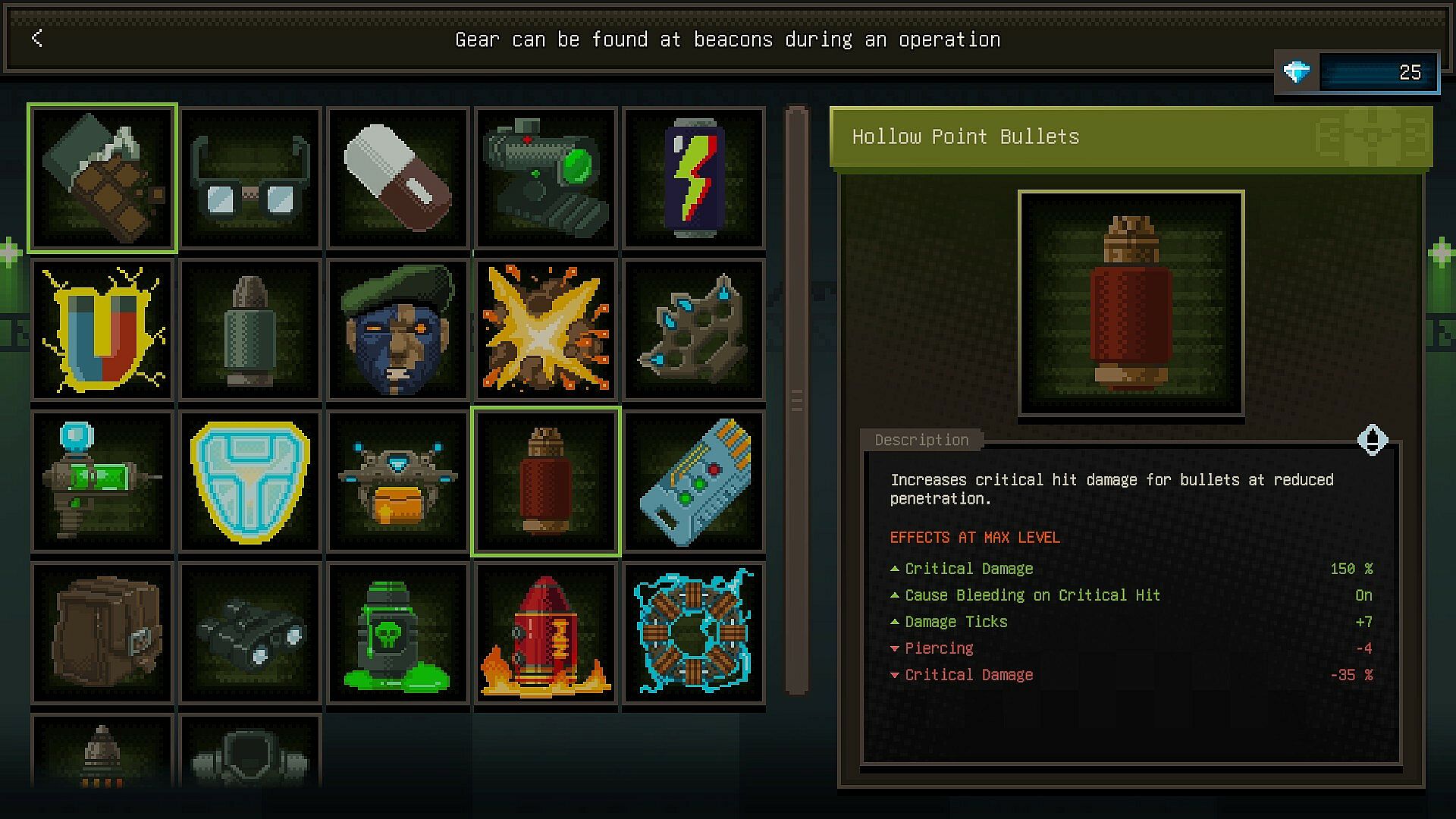Select the soldier beret face gear
The height and width of the screenshot is (819, 1456).
398,330
